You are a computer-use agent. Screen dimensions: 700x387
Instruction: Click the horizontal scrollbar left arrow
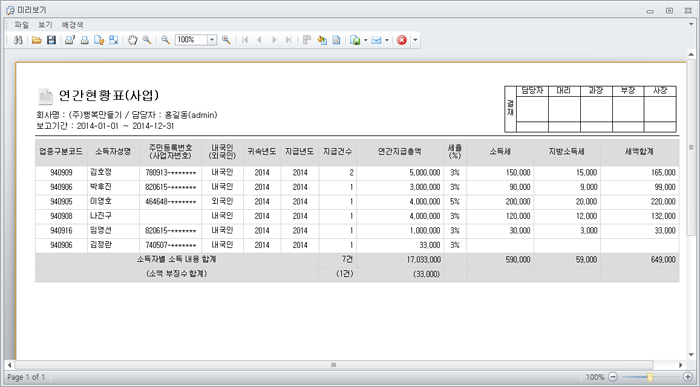click(x=9, y=365)
